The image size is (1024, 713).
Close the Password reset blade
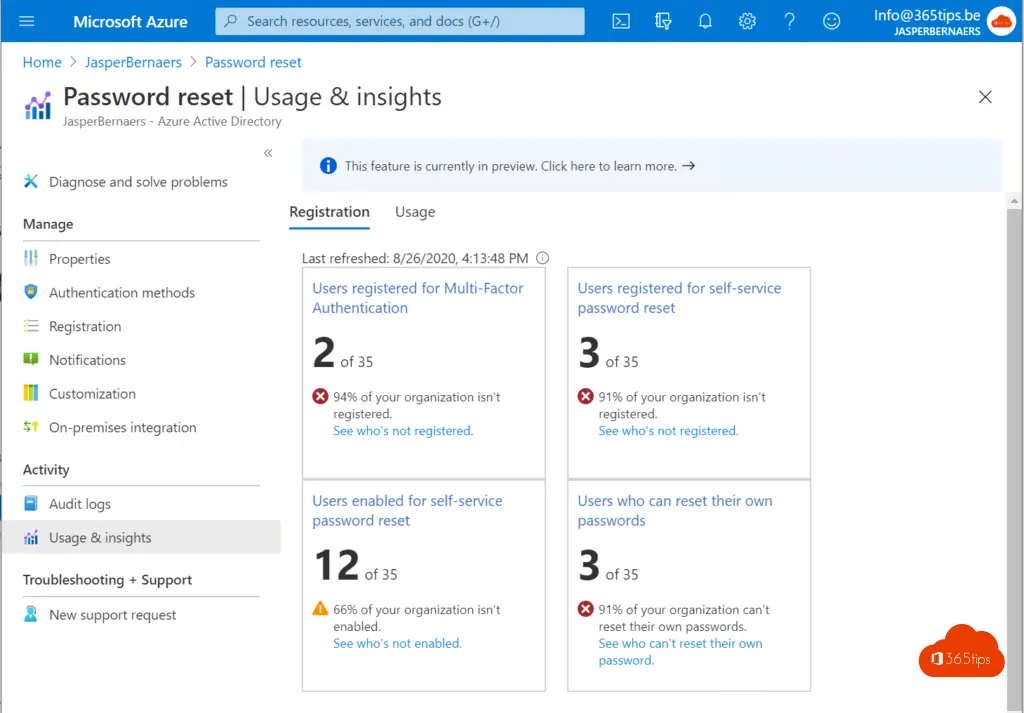[x=985, y=97]
